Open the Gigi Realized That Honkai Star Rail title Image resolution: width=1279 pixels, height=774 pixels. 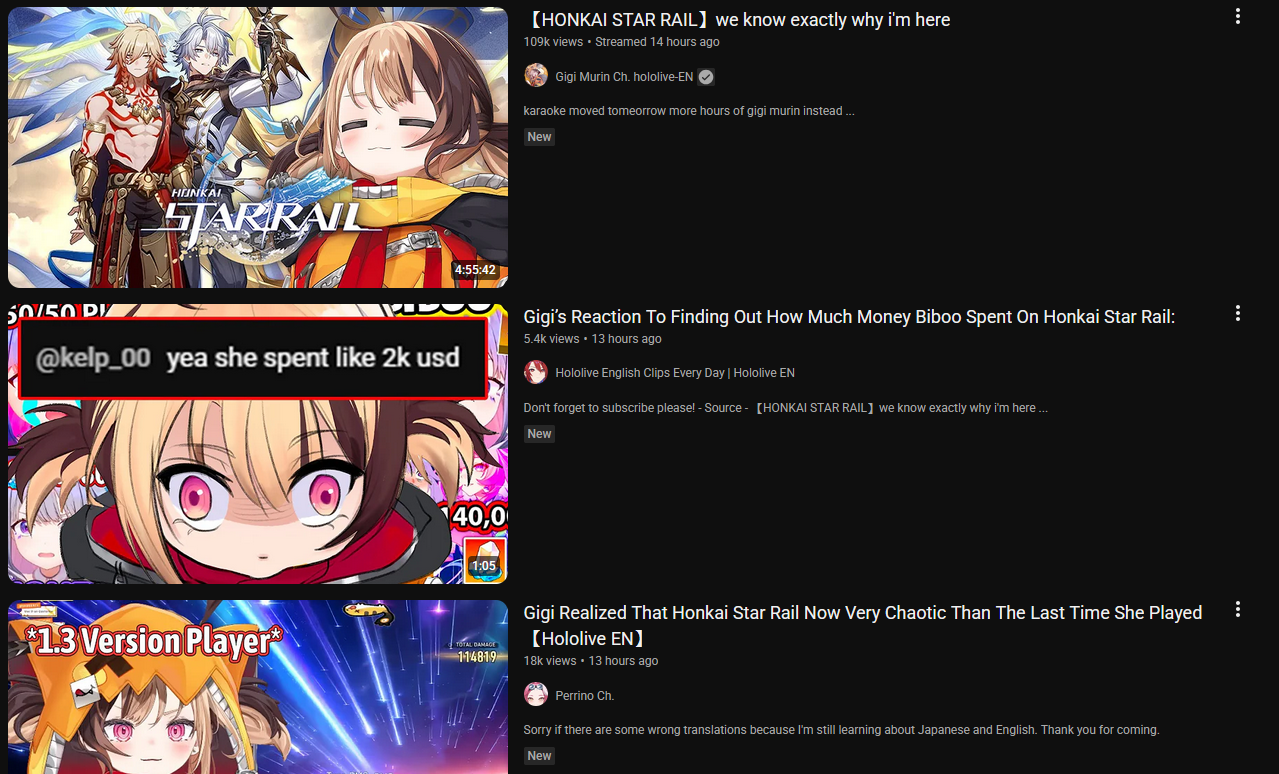(x=863, y=625)
